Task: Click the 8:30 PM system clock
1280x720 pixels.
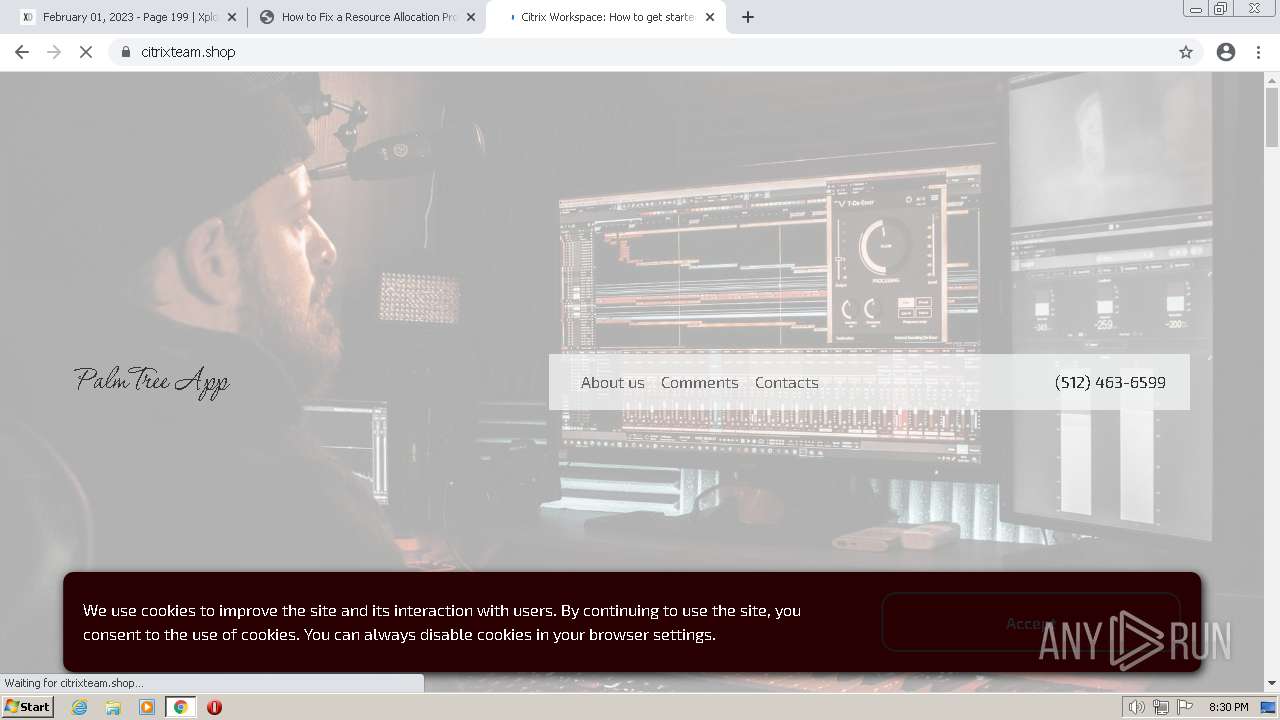Action: (x=1229, y=707)
